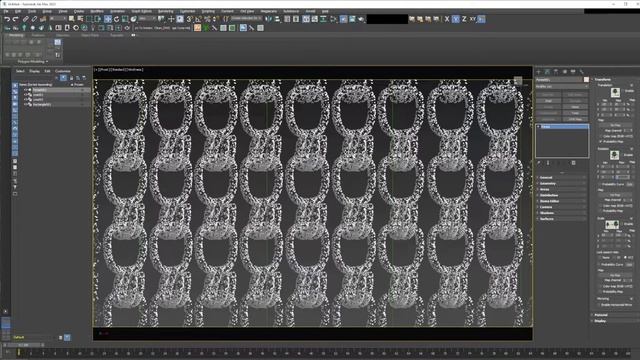Switch the command panel to the Motion tab
The width and height of the screenshot is (640, 360).
pos(565,71)
